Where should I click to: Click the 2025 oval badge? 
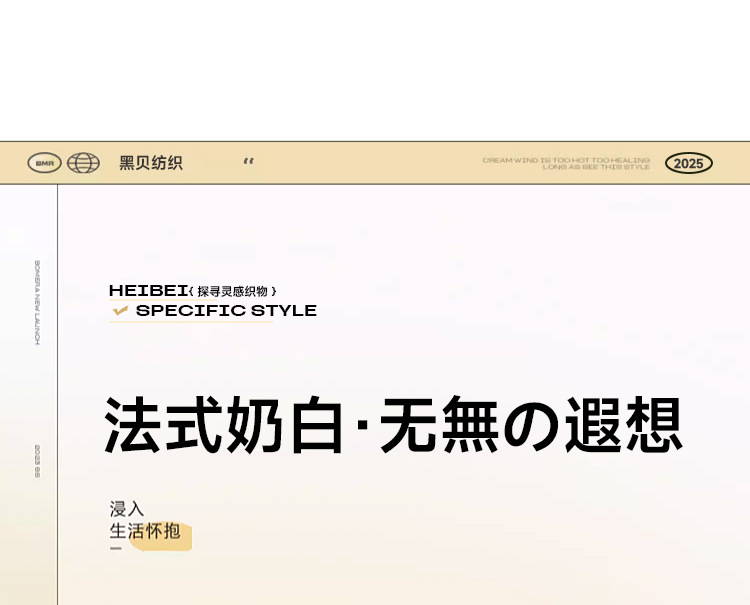pyautogui.click(x=689, y=164)
